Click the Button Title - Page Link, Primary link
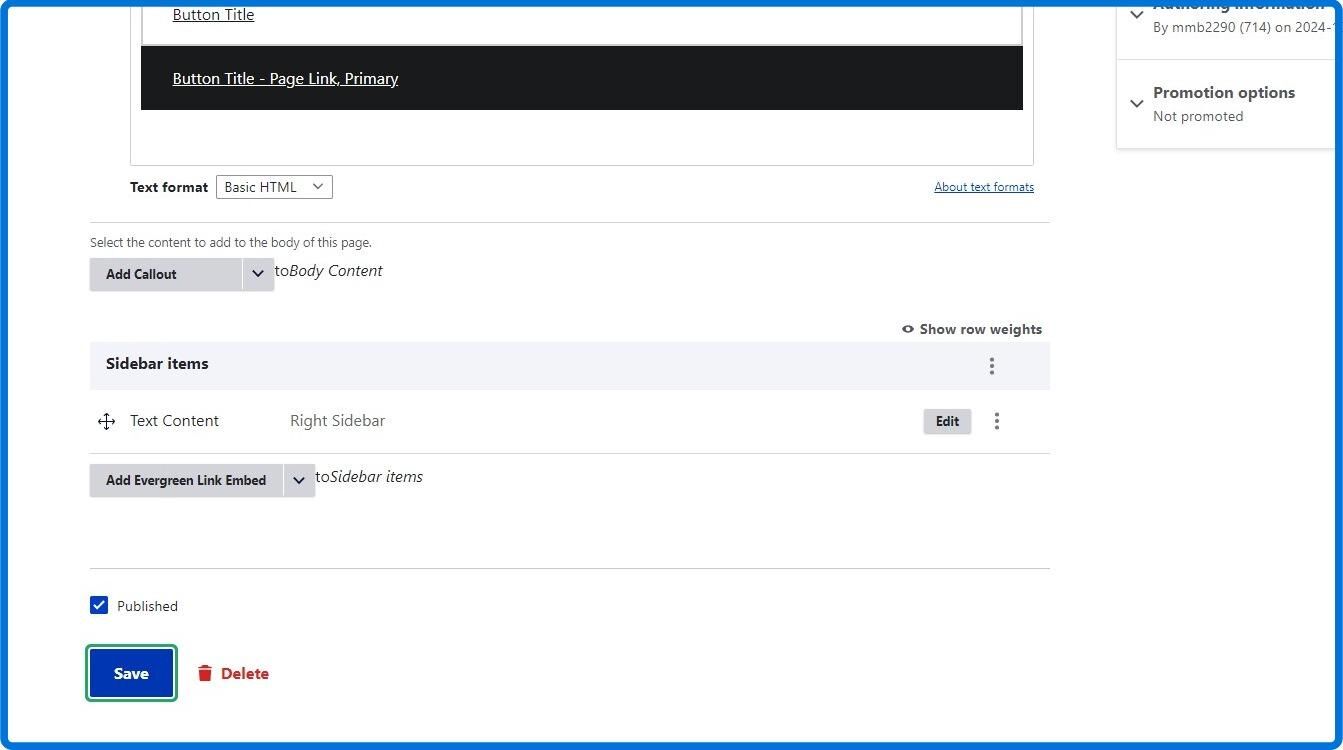 point(285,79)
